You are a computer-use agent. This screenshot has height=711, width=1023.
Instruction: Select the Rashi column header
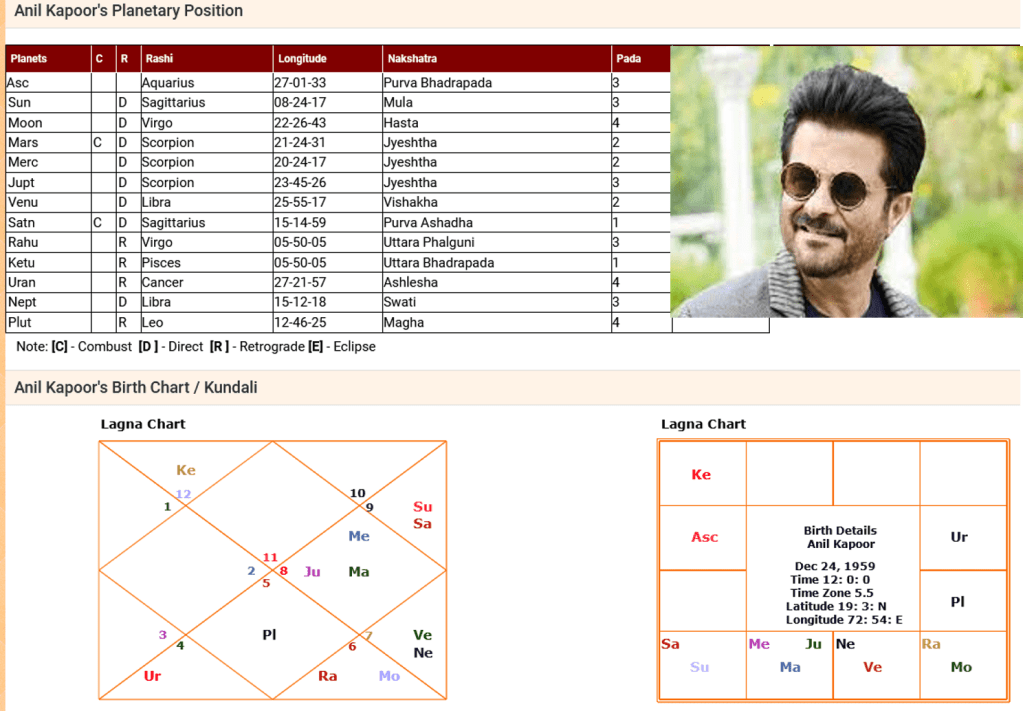click(x=159, y=59)
